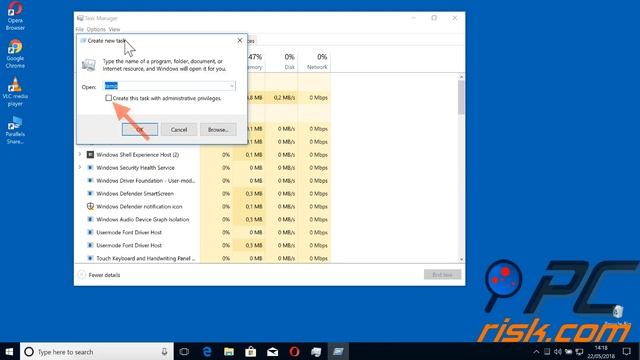
Task: Open the dropdown arrow in the Open field
Action: (x=231, y=86)
